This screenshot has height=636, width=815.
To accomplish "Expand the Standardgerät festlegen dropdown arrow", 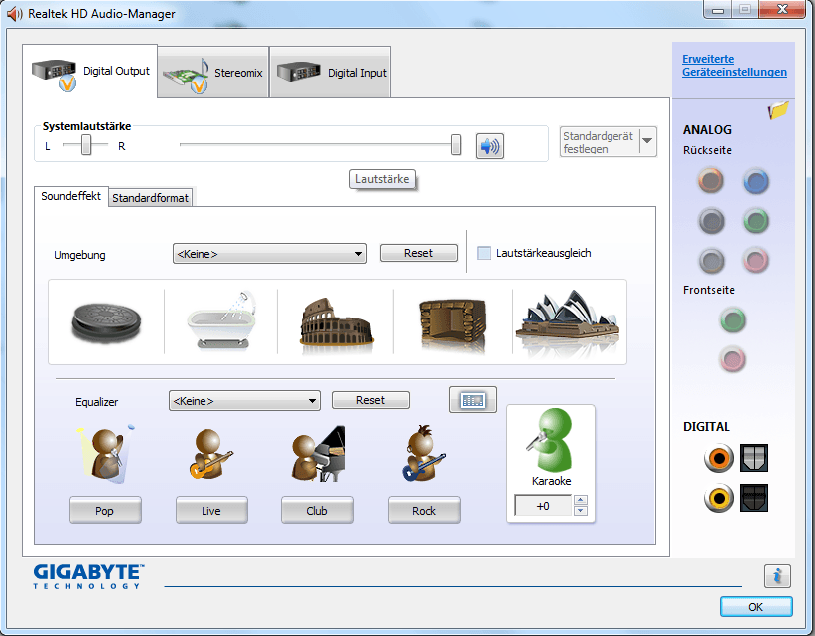I will tap(648, 141).
